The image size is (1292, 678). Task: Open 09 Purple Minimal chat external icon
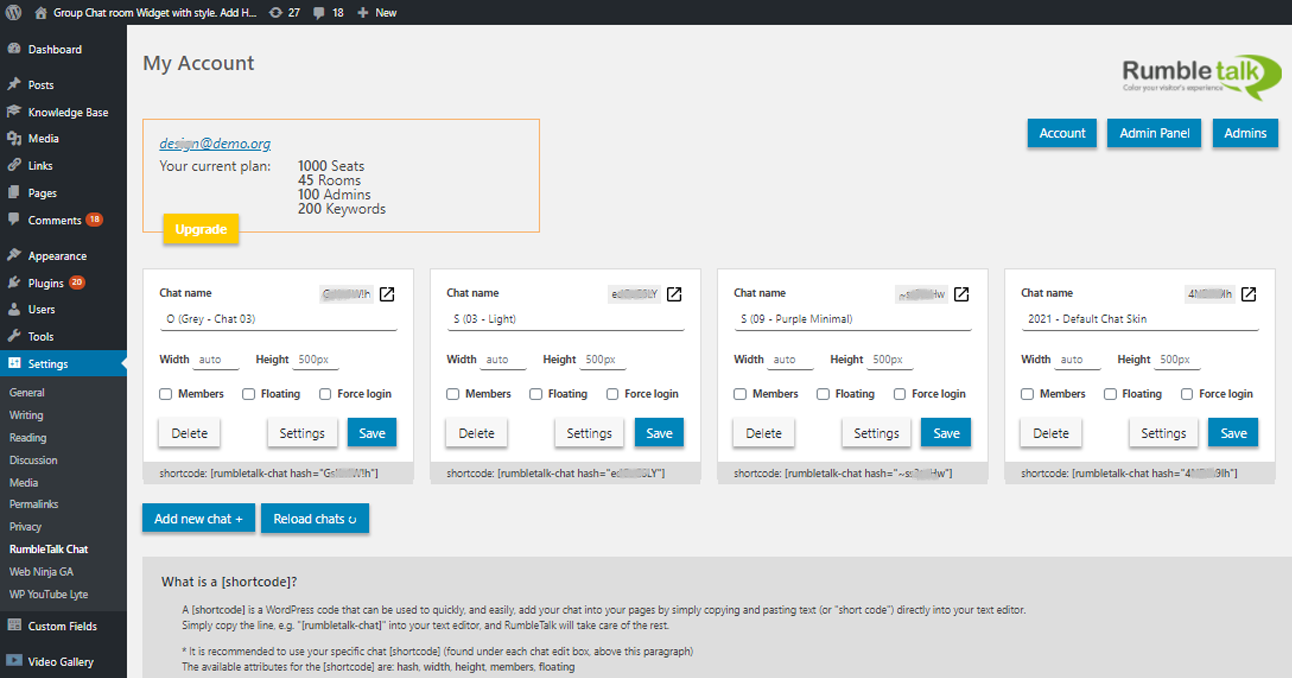[961, 294]
